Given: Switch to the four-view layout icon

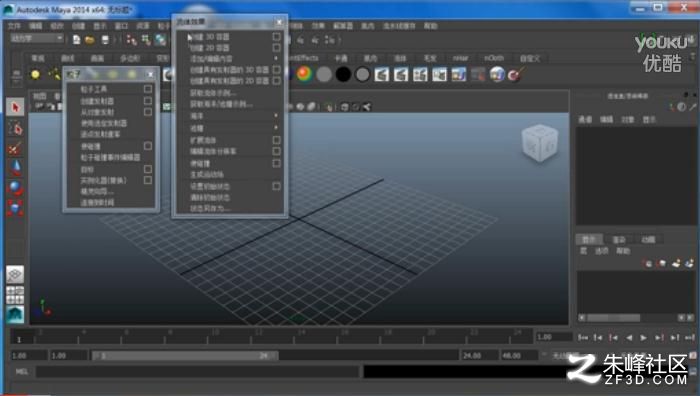Looking at the screenshot, I should click(x=15, y=295).
